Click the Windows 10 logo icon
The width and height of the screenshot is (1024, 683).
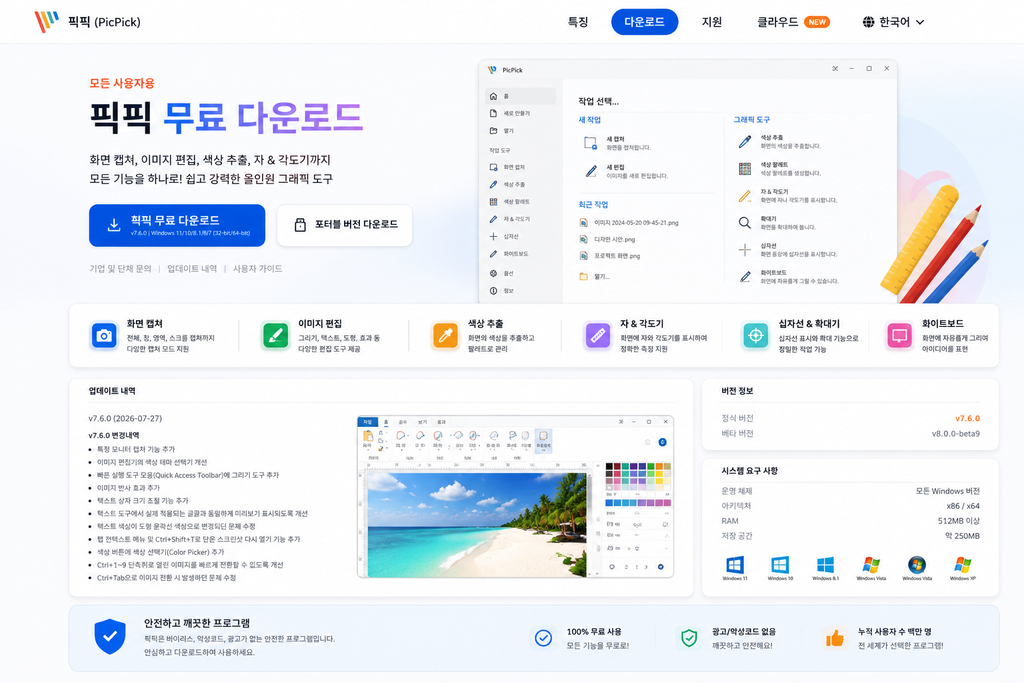coord(780,565)
